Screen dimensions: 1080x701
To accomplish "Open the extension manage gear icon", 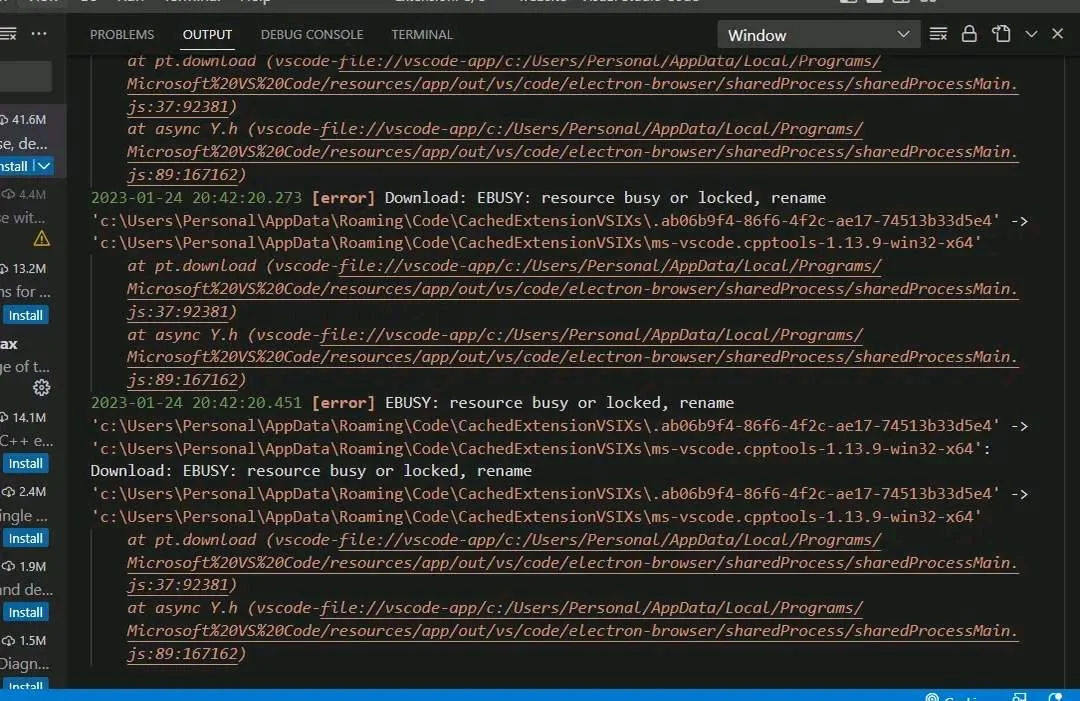I will 41,388.
